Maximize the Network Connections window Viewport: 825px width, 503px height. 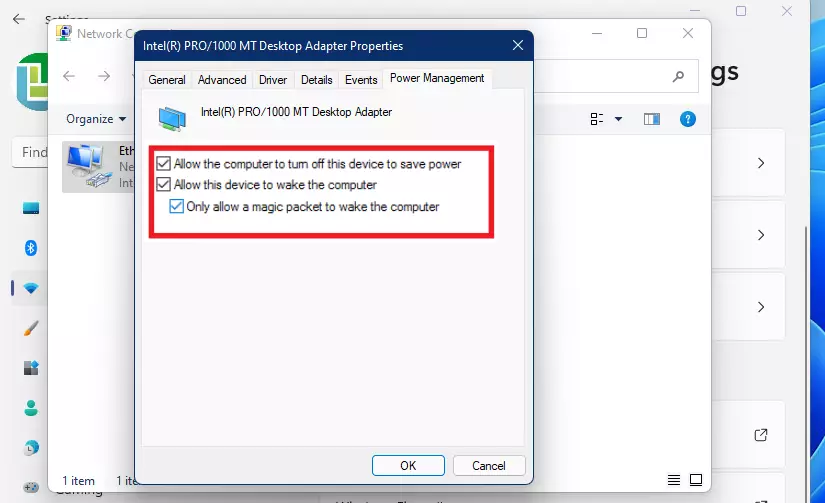click(642, 33)
